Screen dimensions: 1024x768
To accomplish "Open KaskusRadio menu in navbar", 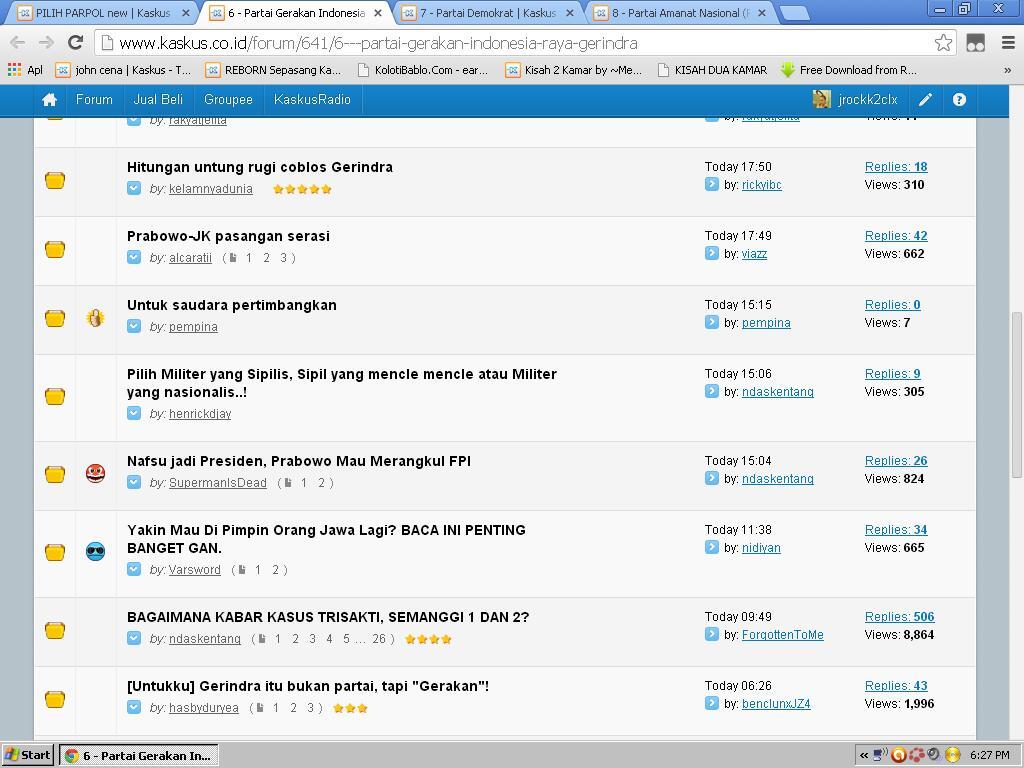I will (312, 99).
